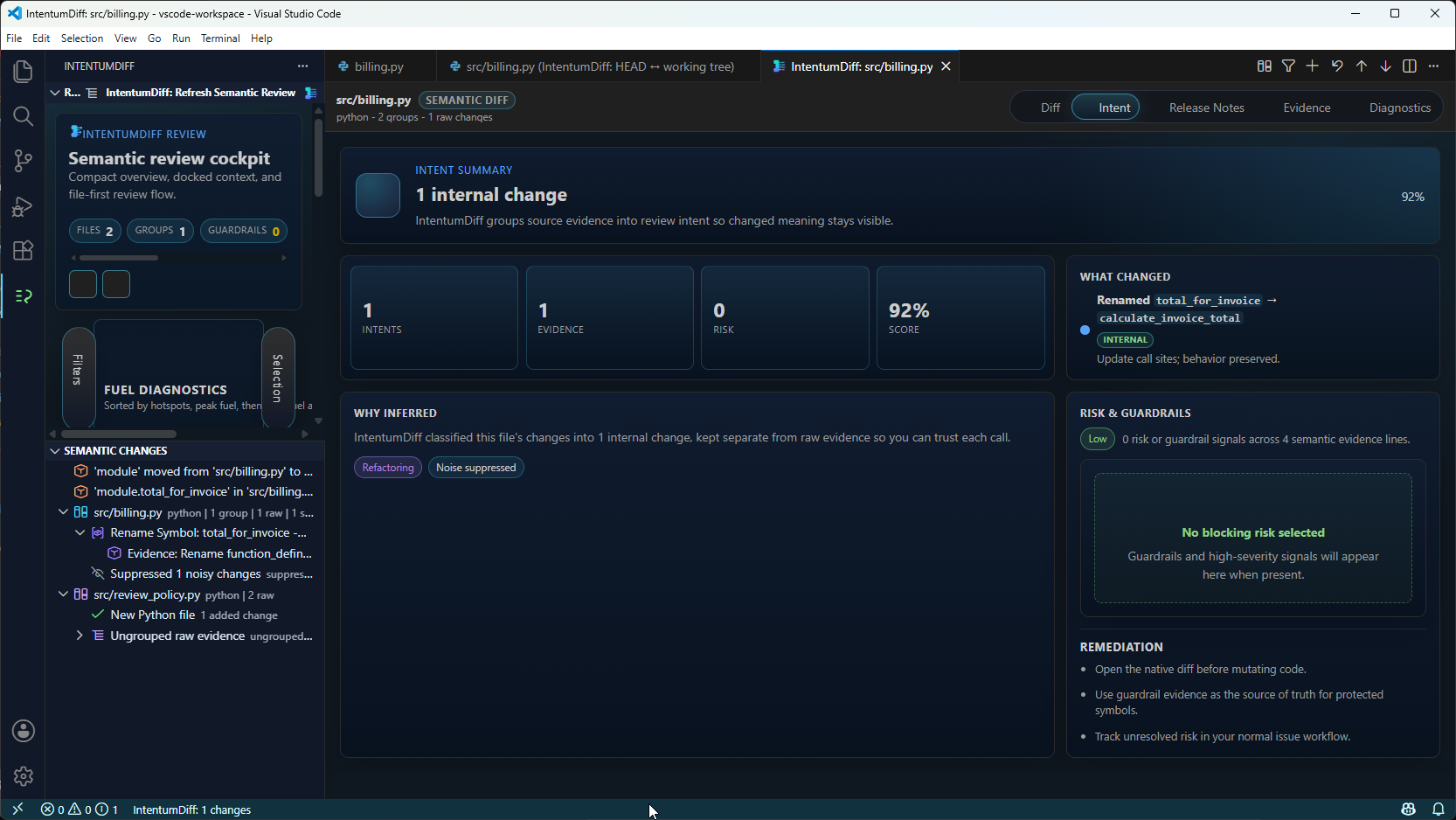Click the refresh semantic review icon in sidebar header
The height and width of the screenshot is (820, 1456).
(x=310, y=93)
